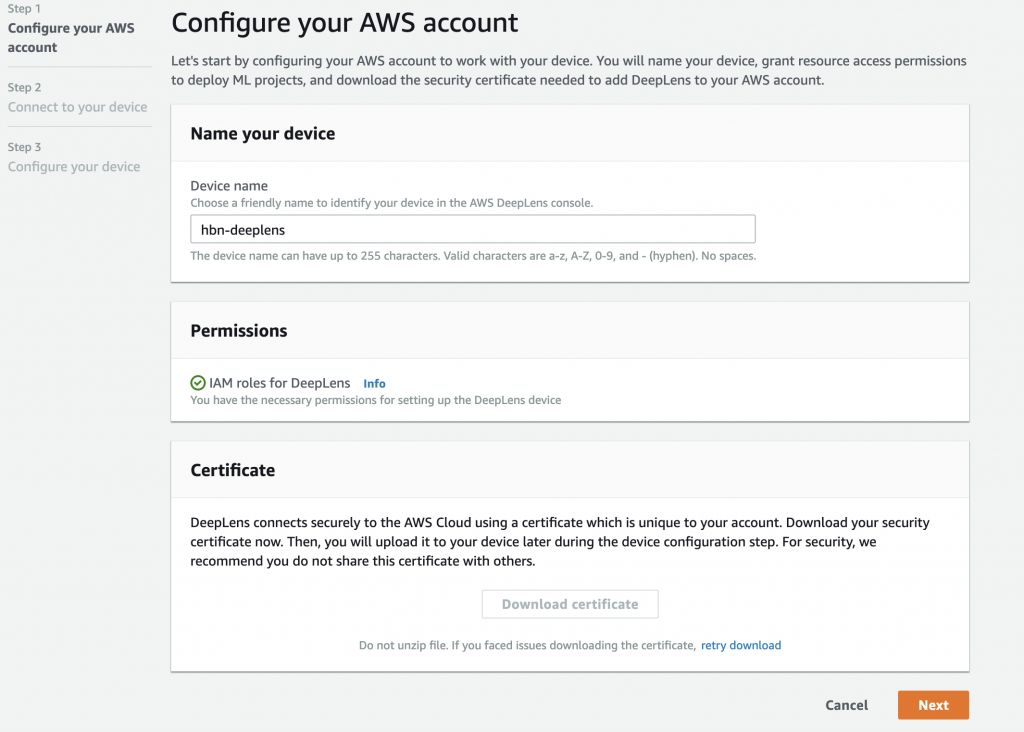The width and height of the screenshot is (1024, 732).
Task: Select Step 1 Configure your AWS account
Action: [71, 37]
